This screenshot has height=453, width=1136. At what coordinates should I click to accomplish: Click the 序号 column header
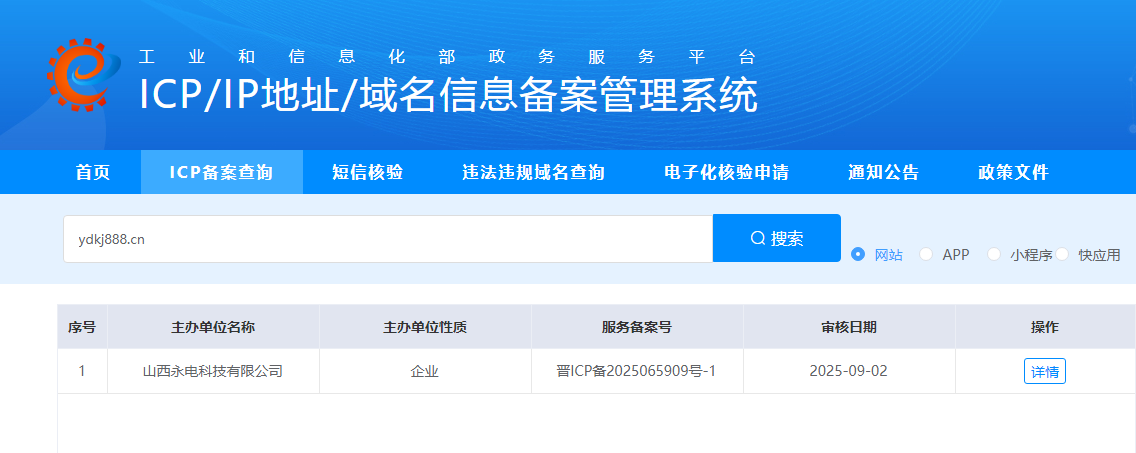(x=82, y=327)
